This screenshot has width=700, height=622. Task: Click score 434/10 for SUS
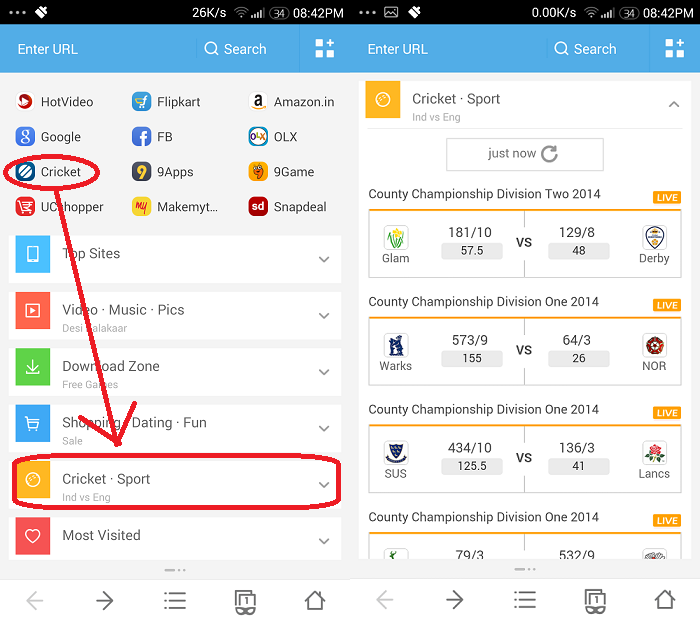point(470,448)
